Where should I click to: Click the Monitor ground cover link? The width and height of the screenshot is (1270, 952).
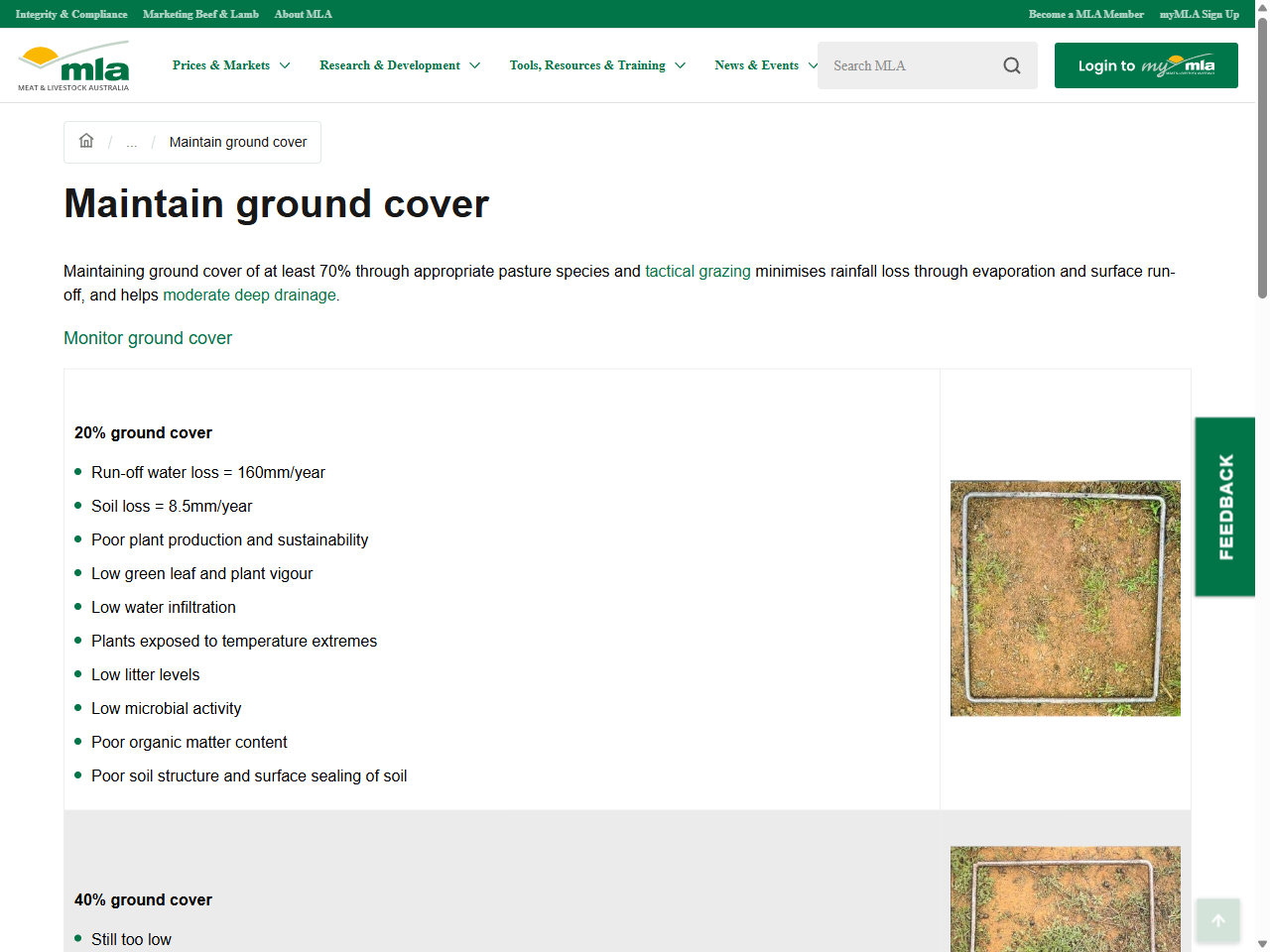coord(147,338)
